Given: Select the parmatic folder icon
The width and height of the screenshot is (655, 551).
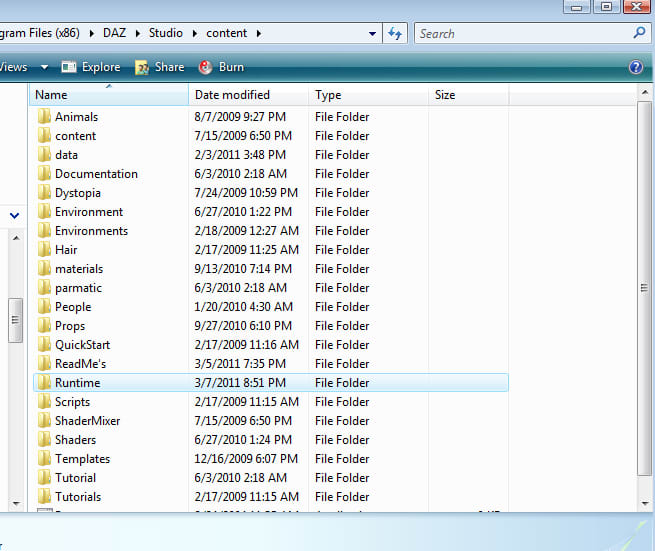Looking at the screenshot, I should tap(44, 288).
